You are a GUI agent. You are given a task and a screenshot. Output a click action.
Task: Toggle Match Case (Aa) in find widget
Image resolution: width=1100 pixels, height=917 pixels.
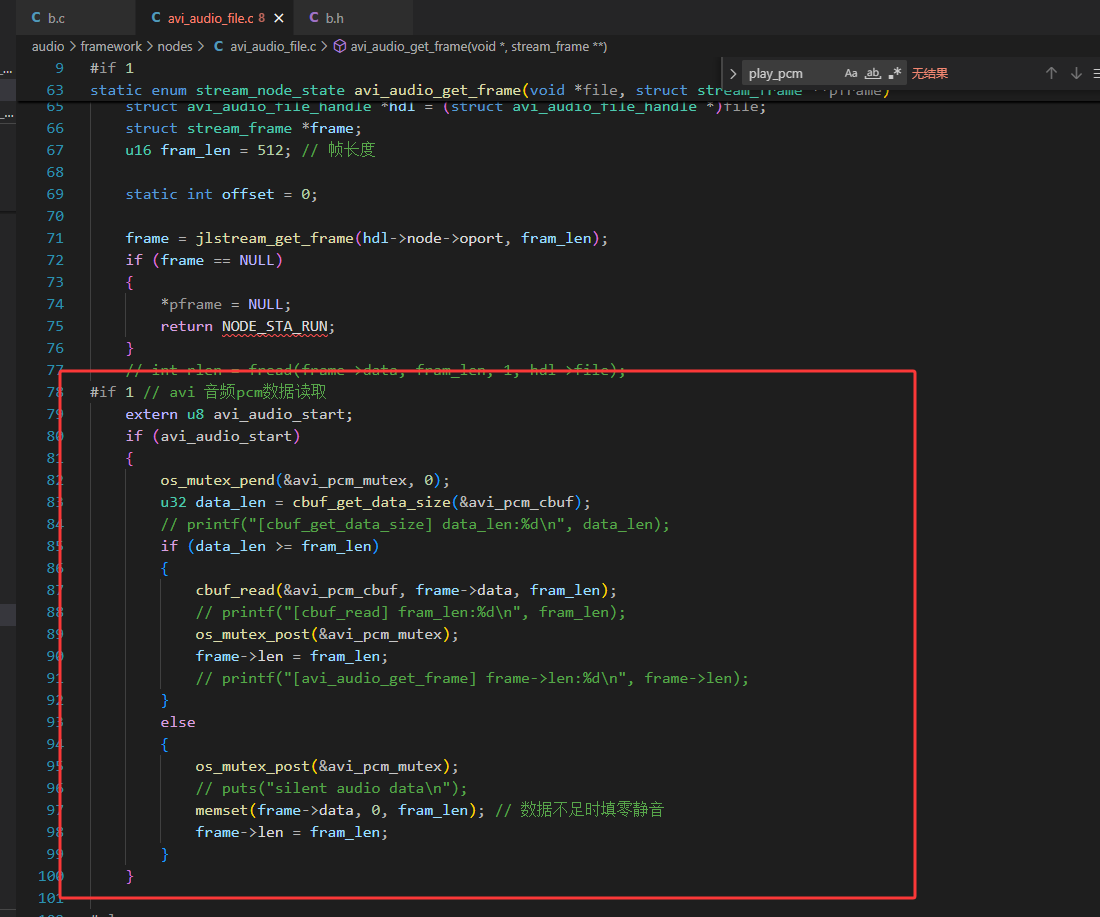851,73
